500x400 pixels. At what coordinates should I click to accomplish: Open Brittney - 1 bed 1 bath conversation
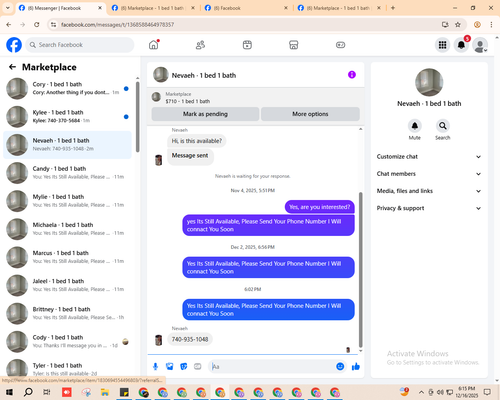click(x=68, y=313)
